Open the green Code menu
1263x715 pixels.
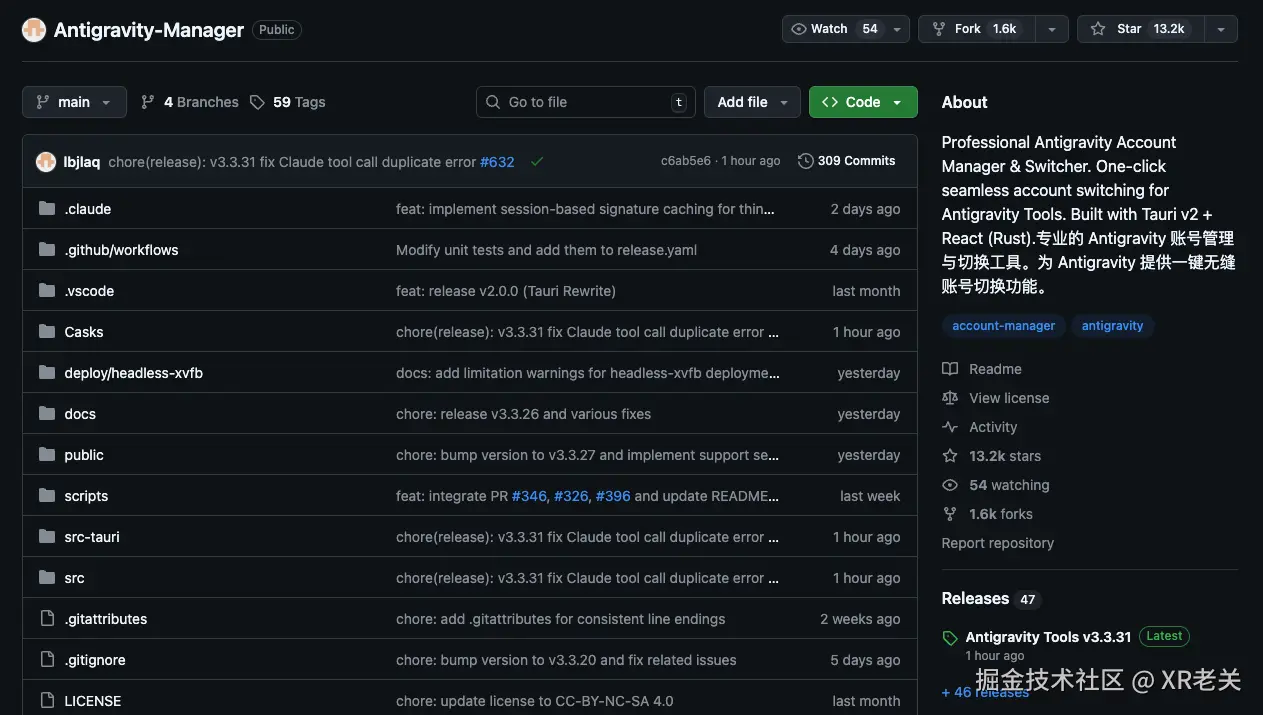tap(862, 102)
